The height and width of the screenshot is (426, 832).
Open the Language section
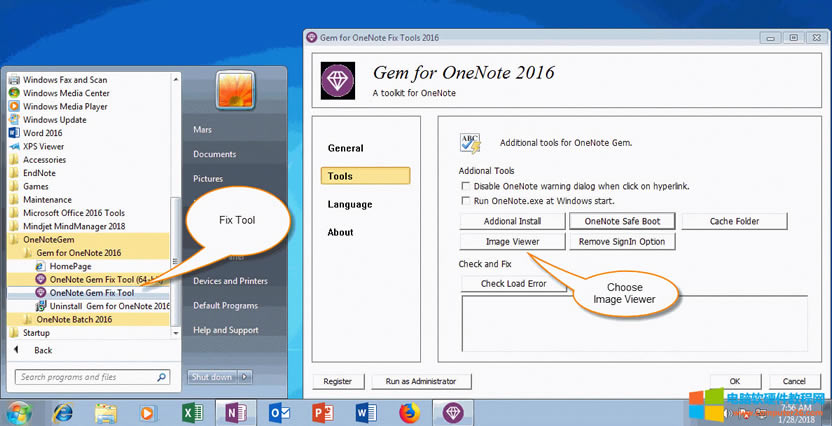coord(350,204)
